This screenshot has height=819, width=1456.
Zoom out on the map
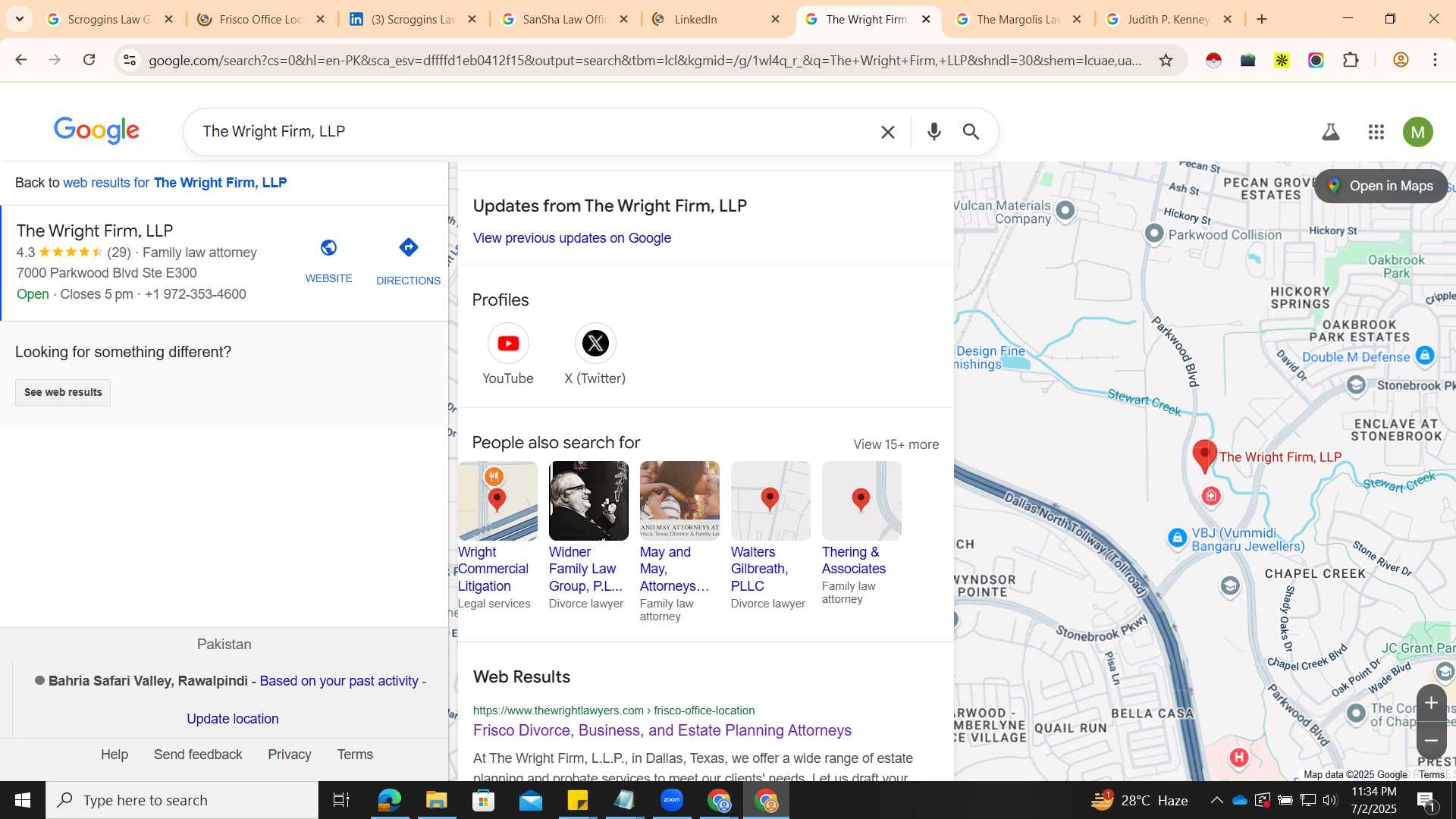[1431, 740]
